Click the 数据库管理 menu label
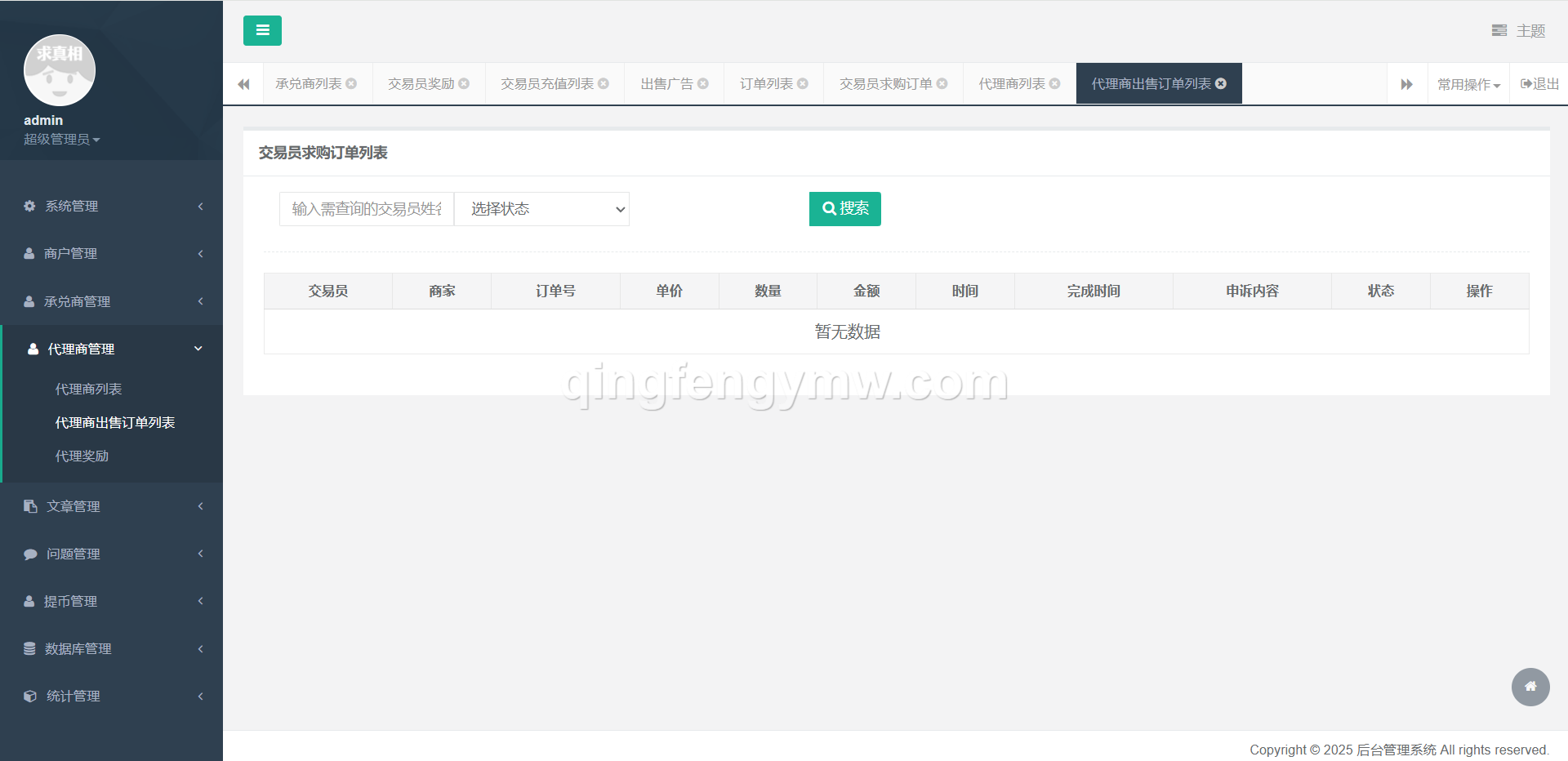Image resolution: width=1568 pixels, height=761 pixels. coord(78,648)
